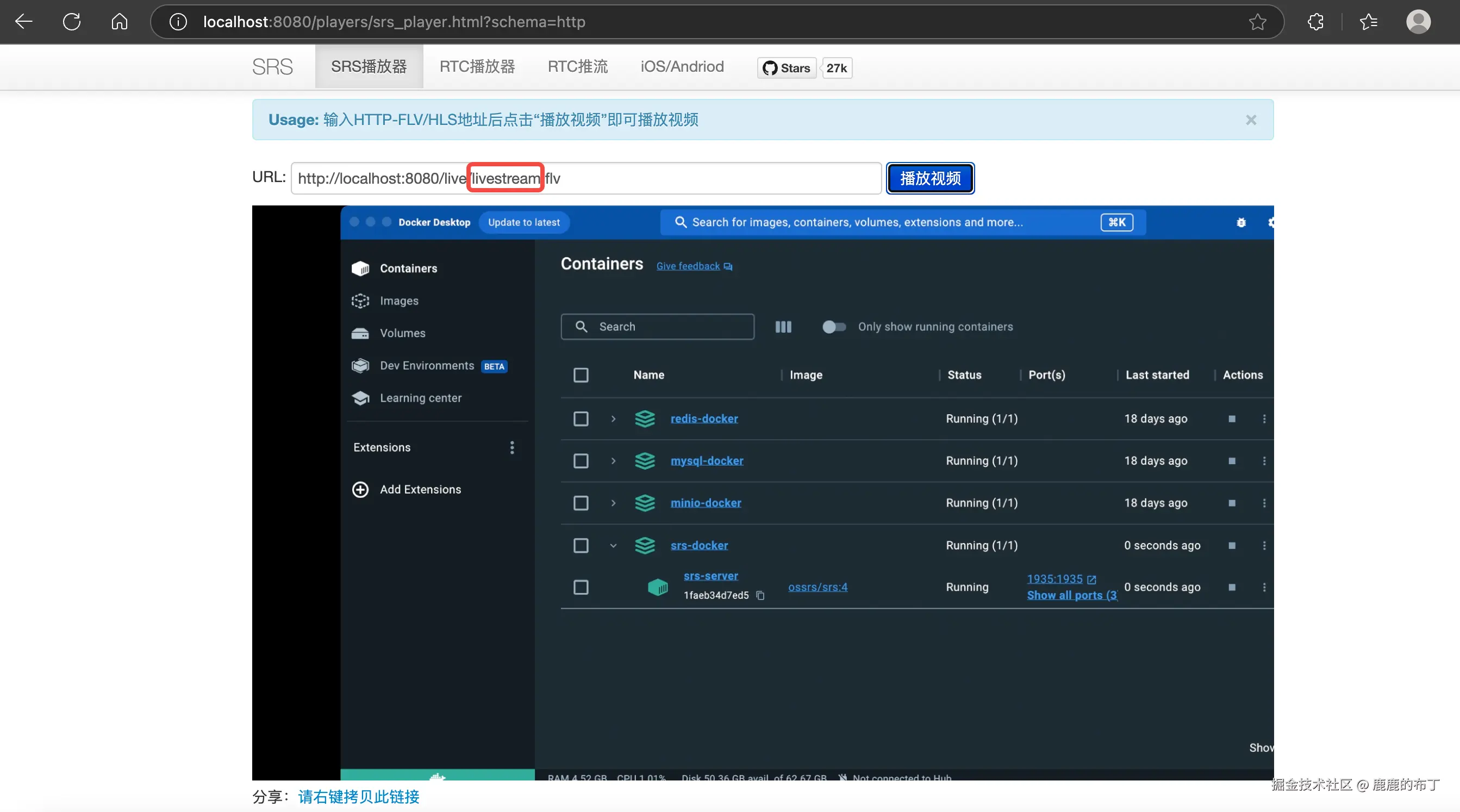Click the Docker Desktop global search bar
The height and width of the screenshot is (812, 1460).
click(x=902, y=222)
